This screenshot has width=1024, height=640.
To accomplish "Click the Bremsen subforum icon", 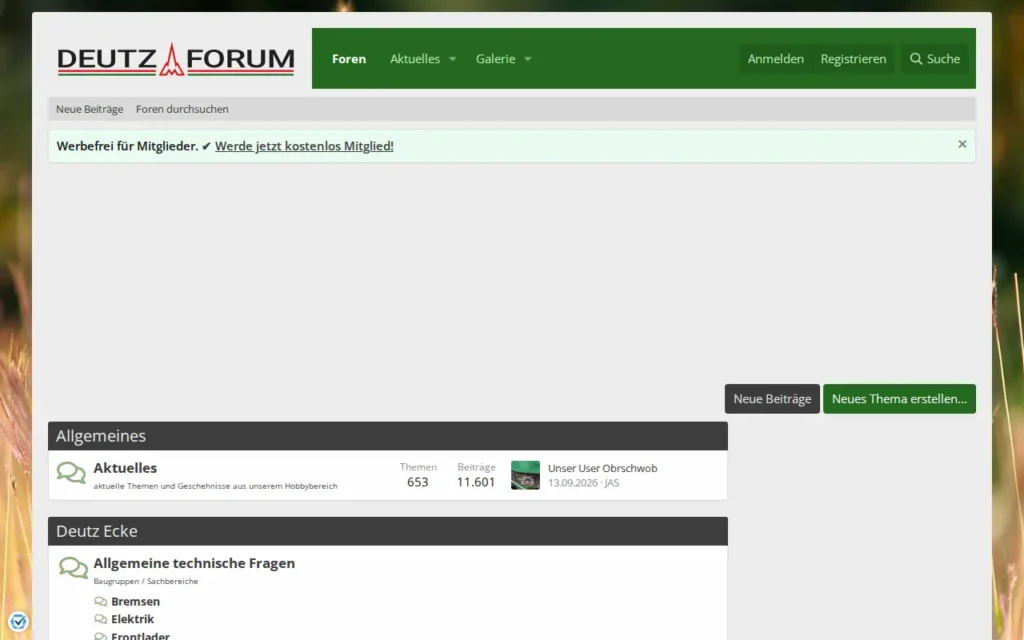I will coord(101,601).
